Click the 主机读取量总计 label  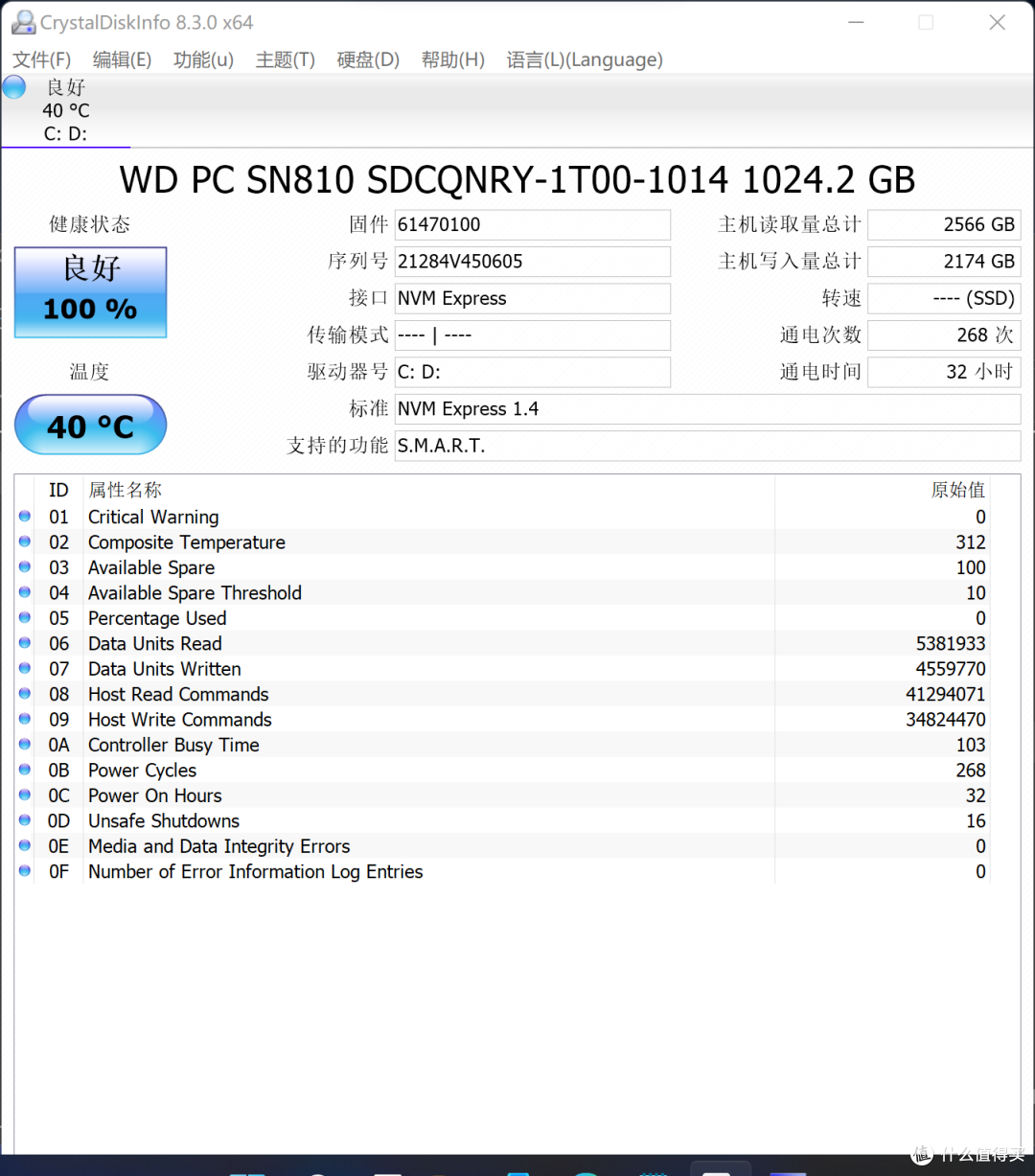[790, 224]
